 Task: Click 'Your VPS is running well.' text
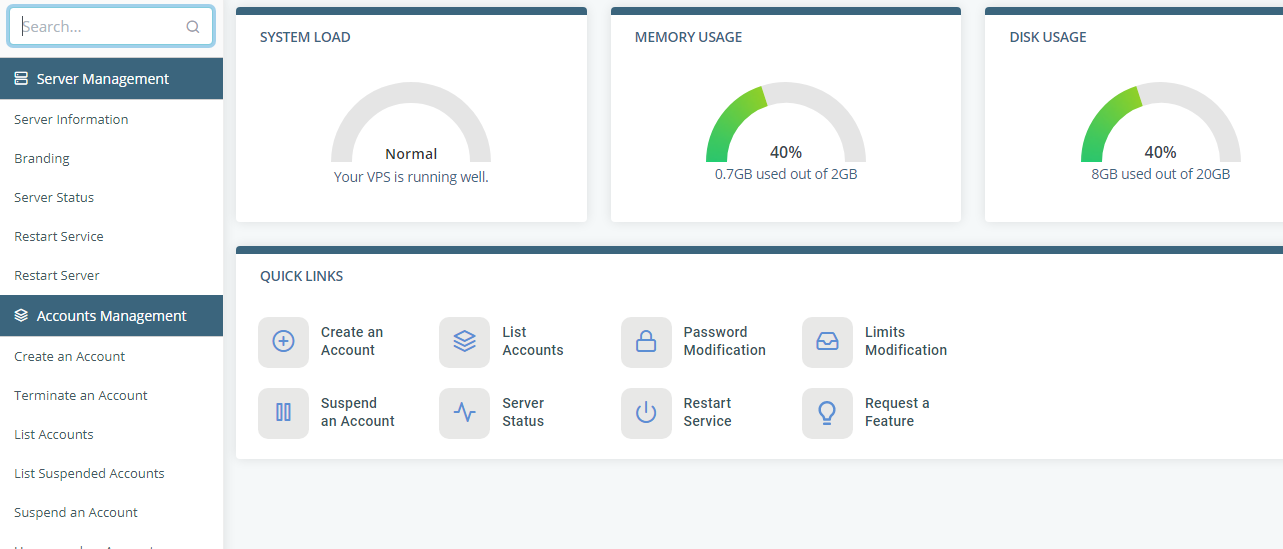click(411, 177)
